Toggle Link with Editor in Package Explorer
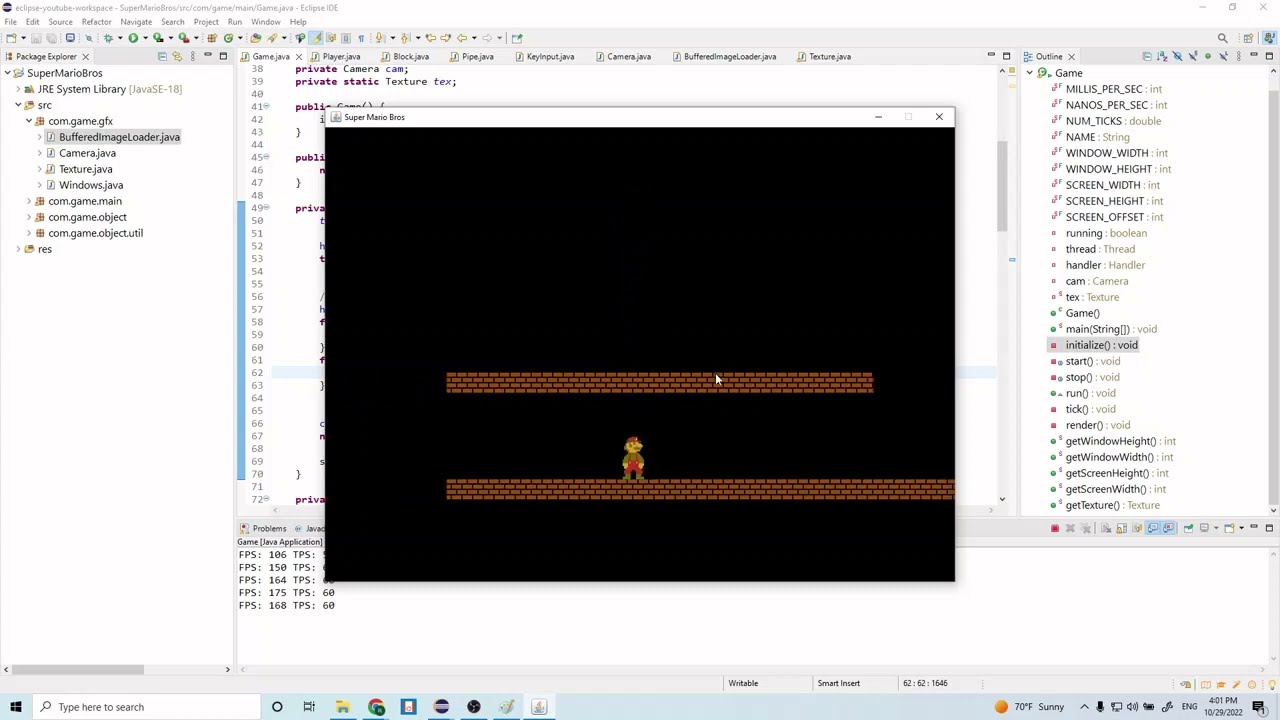 pos(177,56)
